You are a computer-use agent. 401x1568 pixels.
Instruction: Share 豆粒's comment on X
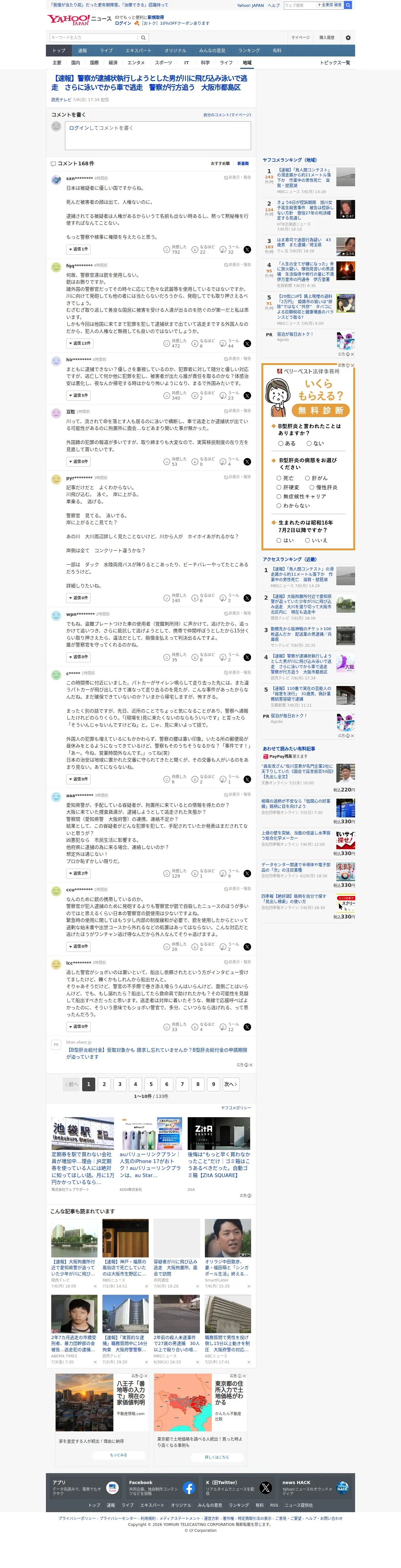click(x=247, y=461)
